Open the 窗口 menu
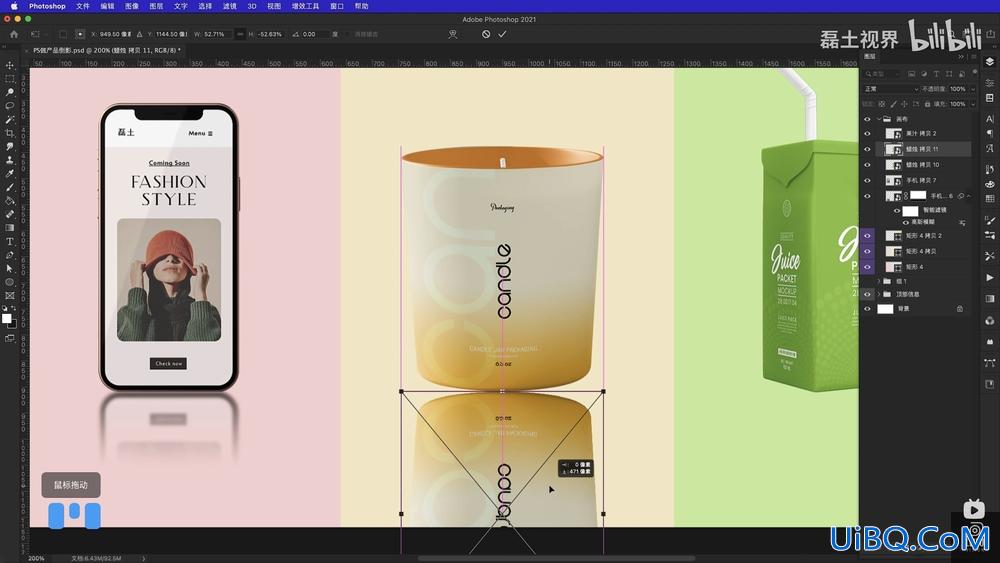The image size is (1000, 563). click(337, 6)
